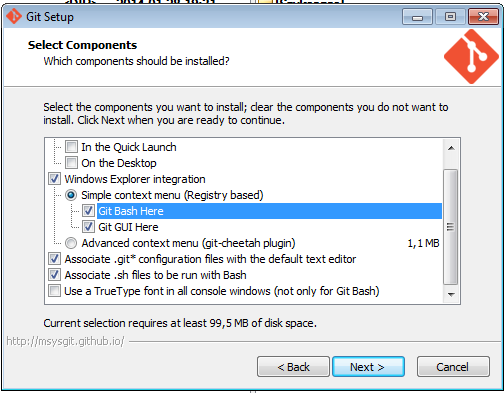This screenshot has width=504, height=393.
Task: Toggle Associate .sh files with Bash
Action: 54,275
